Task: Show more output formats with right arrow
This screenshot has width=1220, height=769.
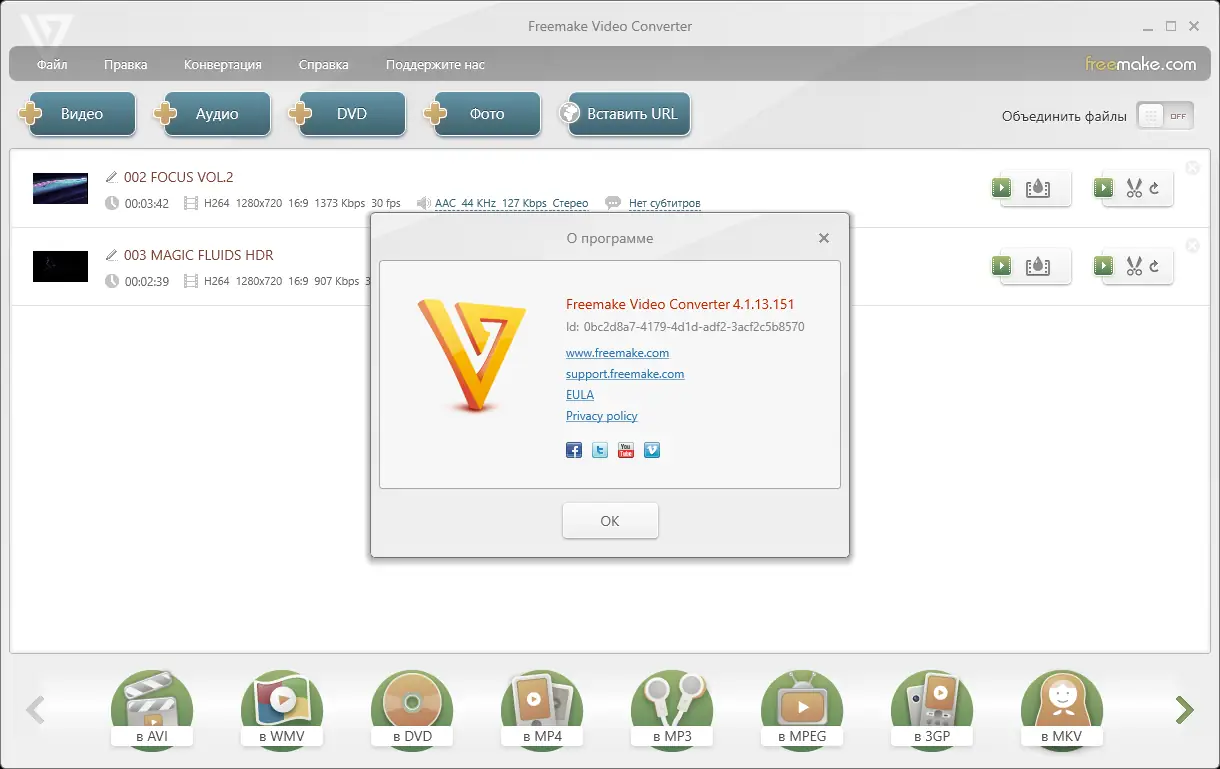Action: coord(1185,710)
